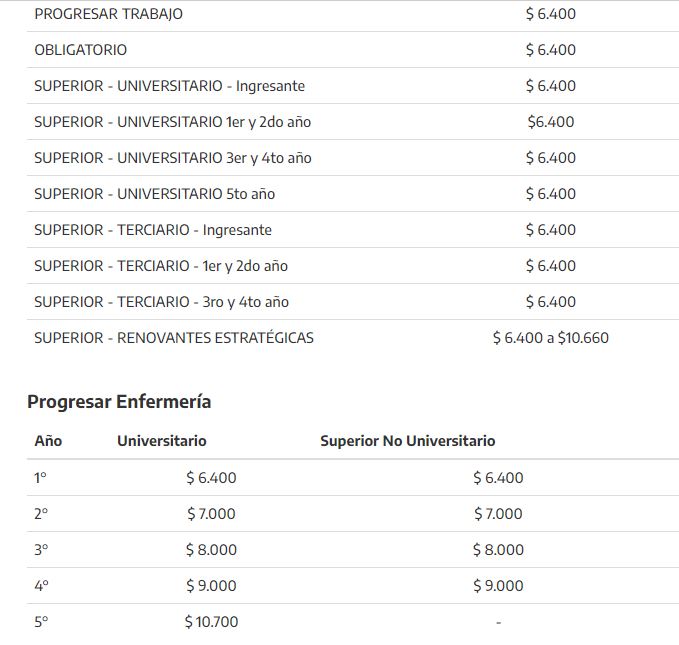
Task: Click the Progresar Enfermería heading
Action: point(119,402)
